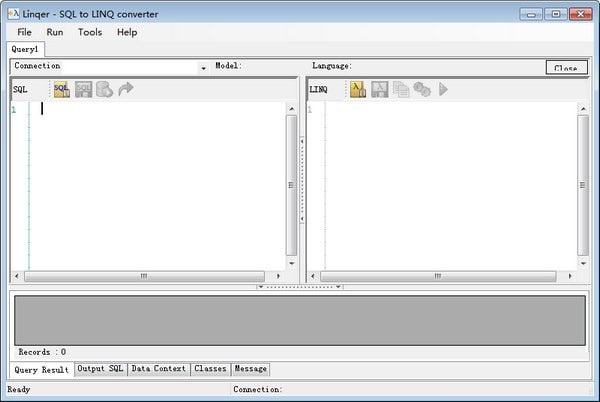Click SQL editor vertical scrollbar thumb
The width and height of the screenshot is (600, 402).
click(x=292, y=186)
